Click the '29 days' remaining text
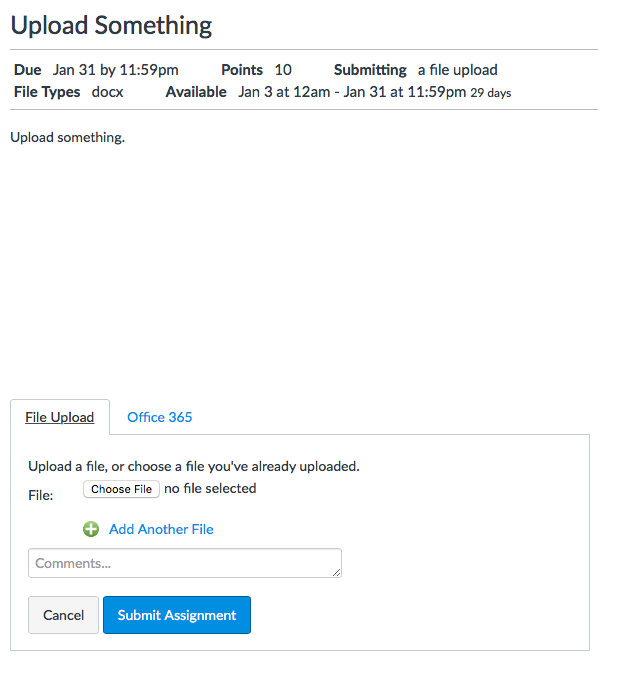This screenshot has height=675, width=621. [x=491, y=93]
